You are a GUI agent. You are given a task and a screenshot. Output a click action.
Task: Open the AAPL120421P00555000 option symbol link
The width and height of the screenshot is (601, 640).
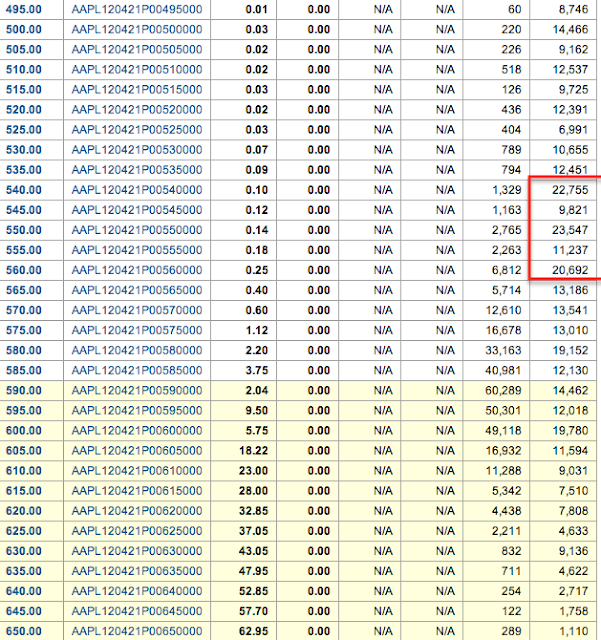pyautogui.click(x=137, y=250)
